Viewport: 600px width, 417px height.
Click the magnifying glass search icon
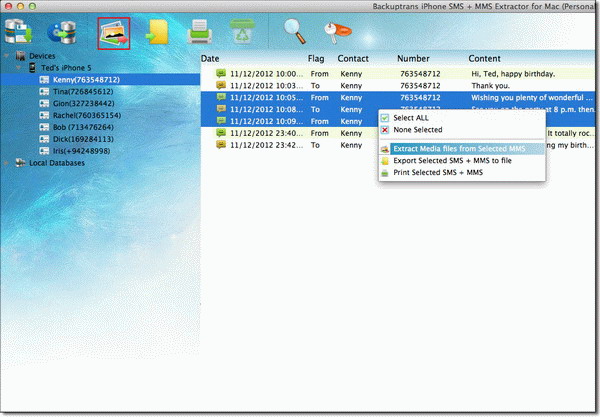coord(294,32)
